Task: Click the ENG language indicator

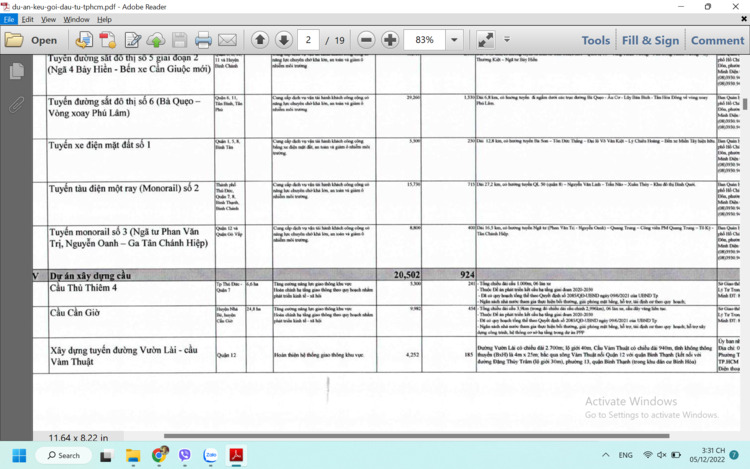Action: pyautogui.click(x=626, y=455)
